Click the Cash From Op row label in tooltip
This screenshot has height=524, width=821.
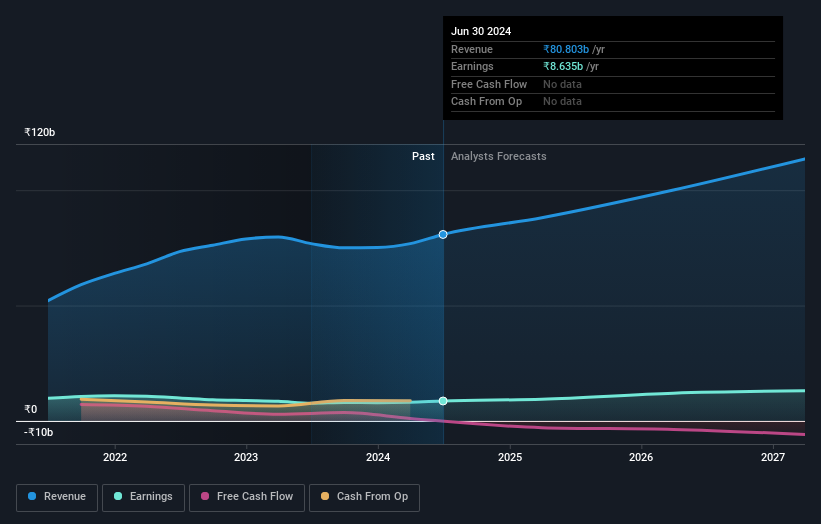tap(486, 102)
